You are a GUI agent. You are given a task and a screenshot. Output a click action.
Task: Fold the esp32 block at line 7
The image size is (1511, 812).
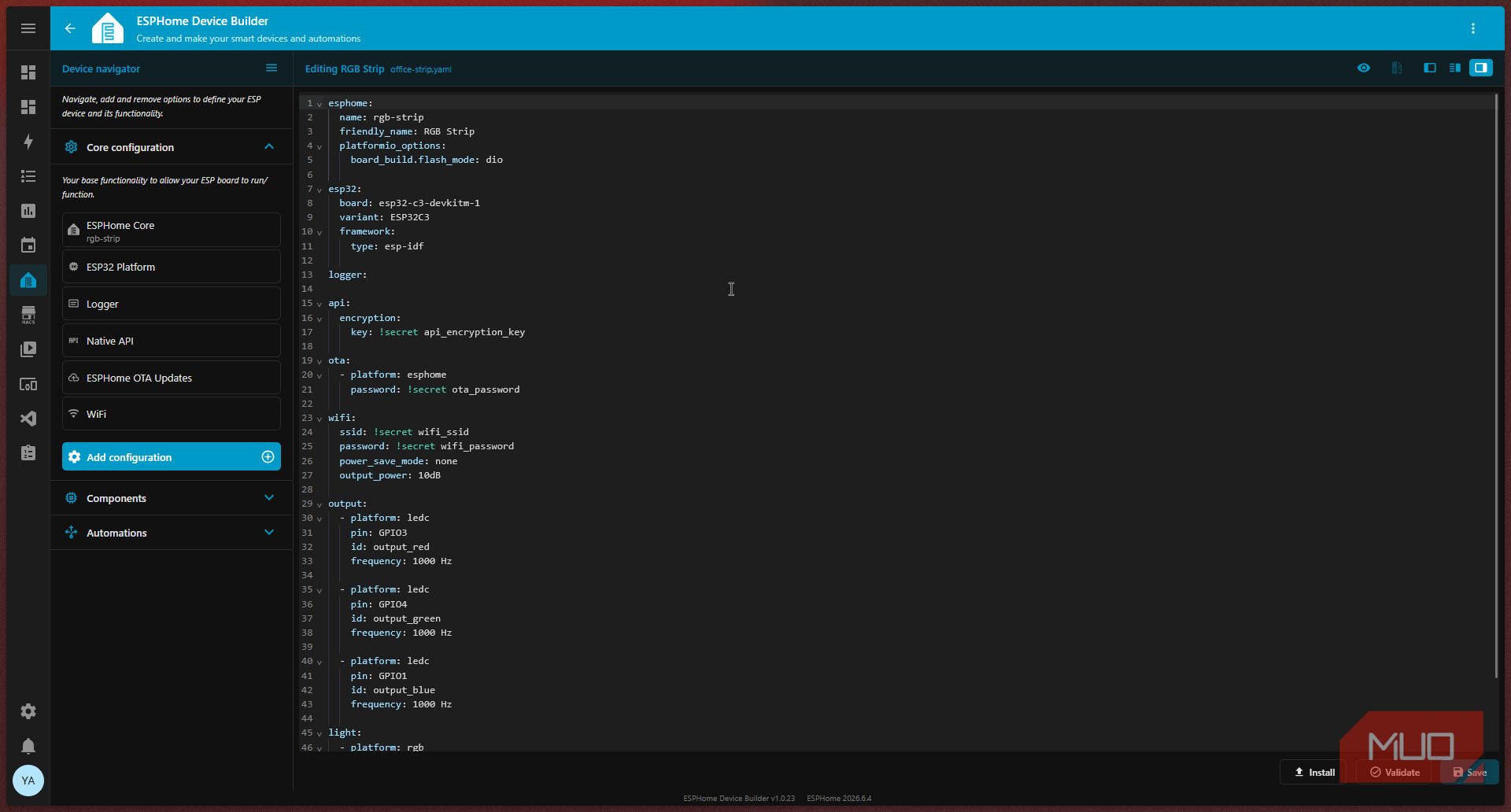[x=320, y=190]
